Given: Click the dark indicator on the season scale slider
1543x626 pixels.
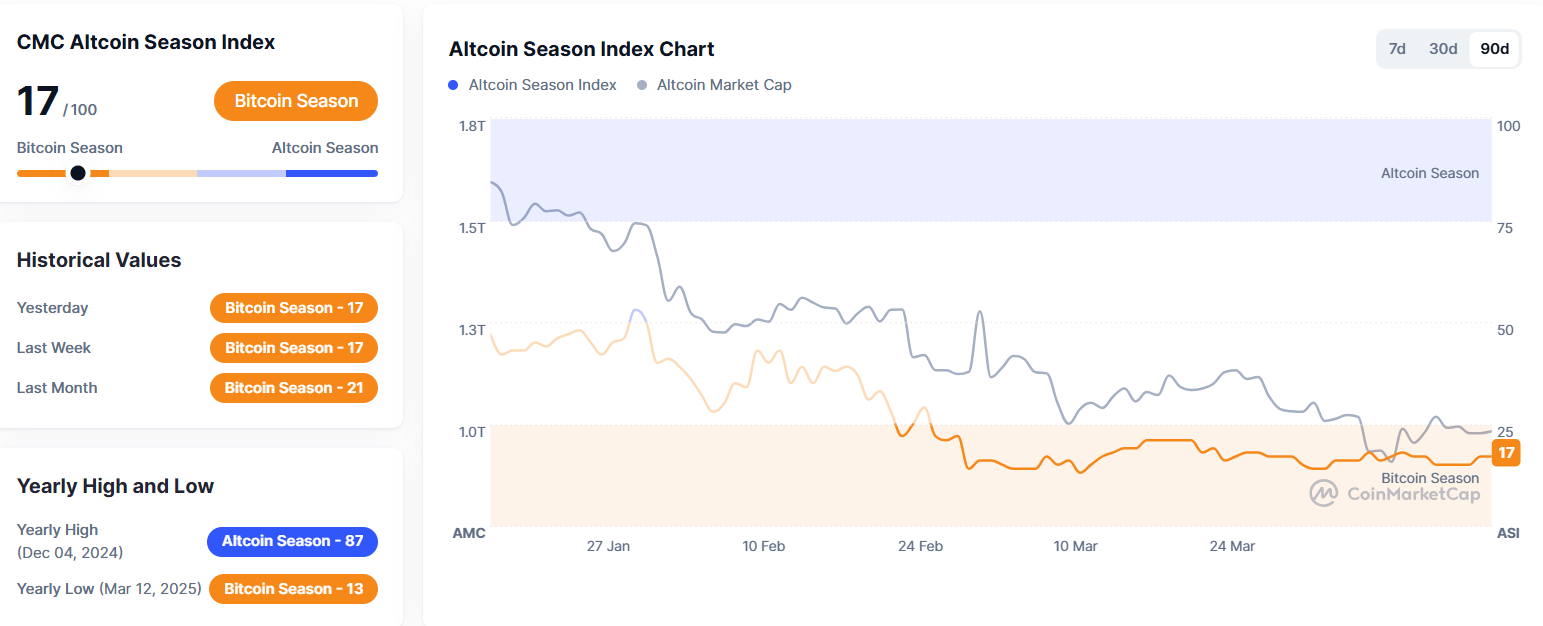Looking at the screenshot, I should (78, 172).
